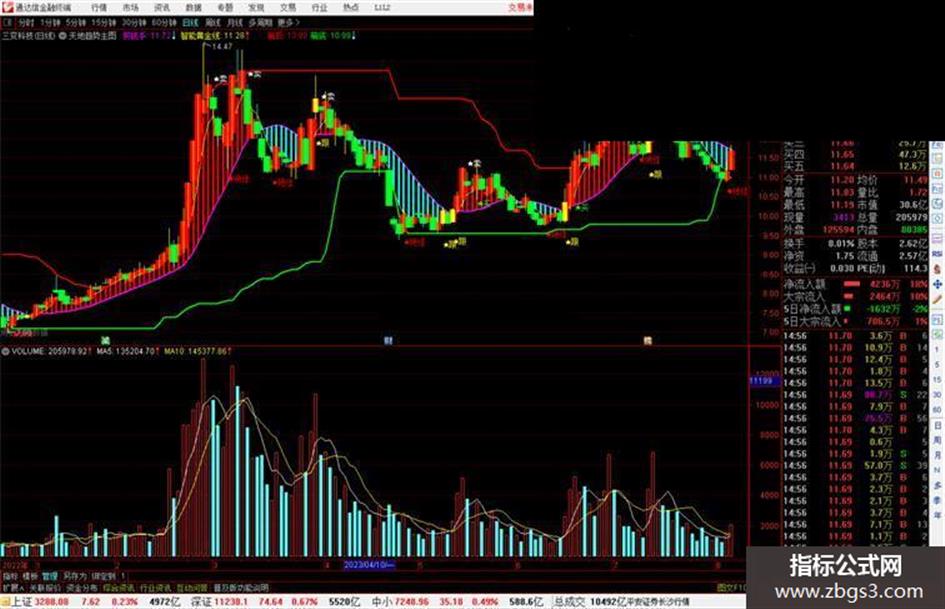The image size is (945, 609).
Task: Open the 热点 menu
Action: click(351, 8)
